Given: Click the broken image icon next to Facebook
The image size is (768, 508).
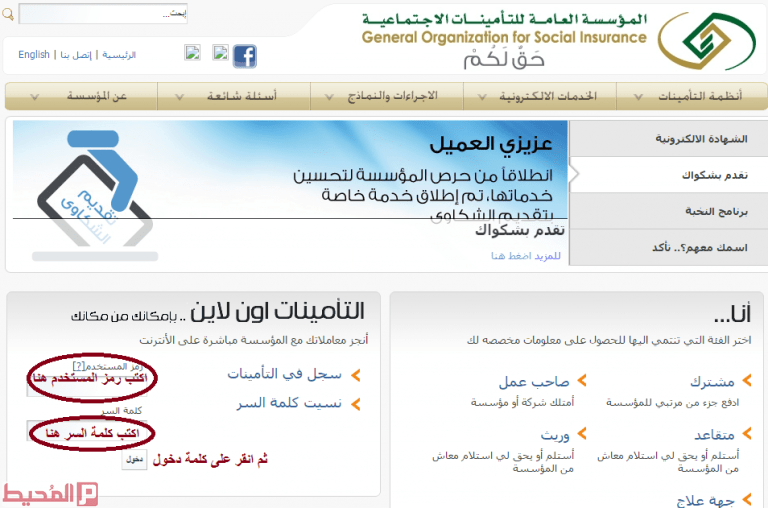Looking at the screenshot, I should click(x=220, y=52).
